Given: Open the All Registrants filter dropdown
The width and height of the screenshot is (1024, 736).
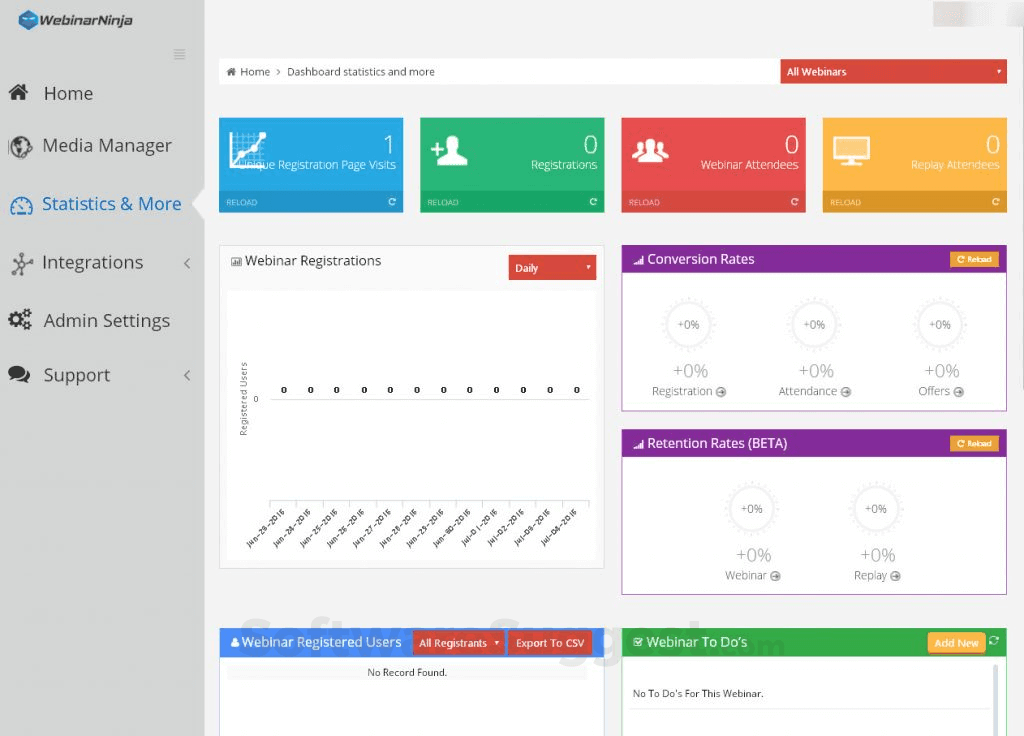Looking at the screenshot, I should click(x=458, y=643).
